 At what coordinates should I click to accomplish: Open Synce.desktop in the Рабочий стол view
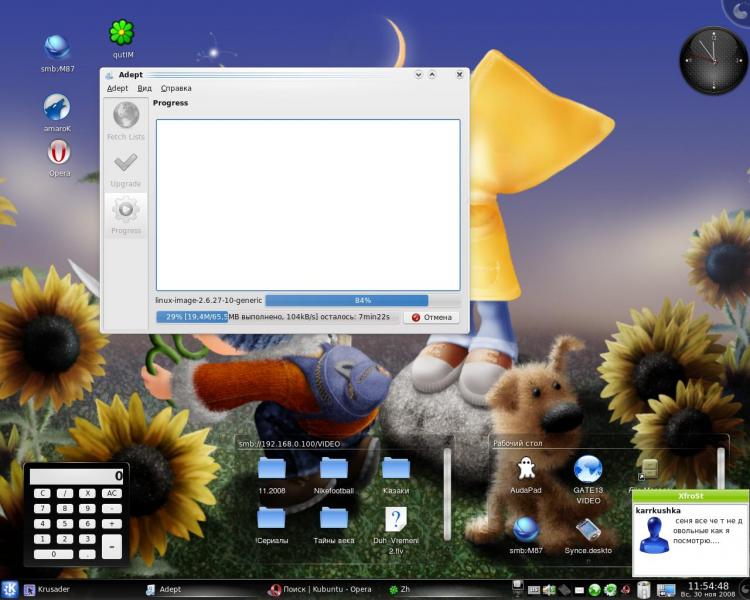[x=588, y=530]
